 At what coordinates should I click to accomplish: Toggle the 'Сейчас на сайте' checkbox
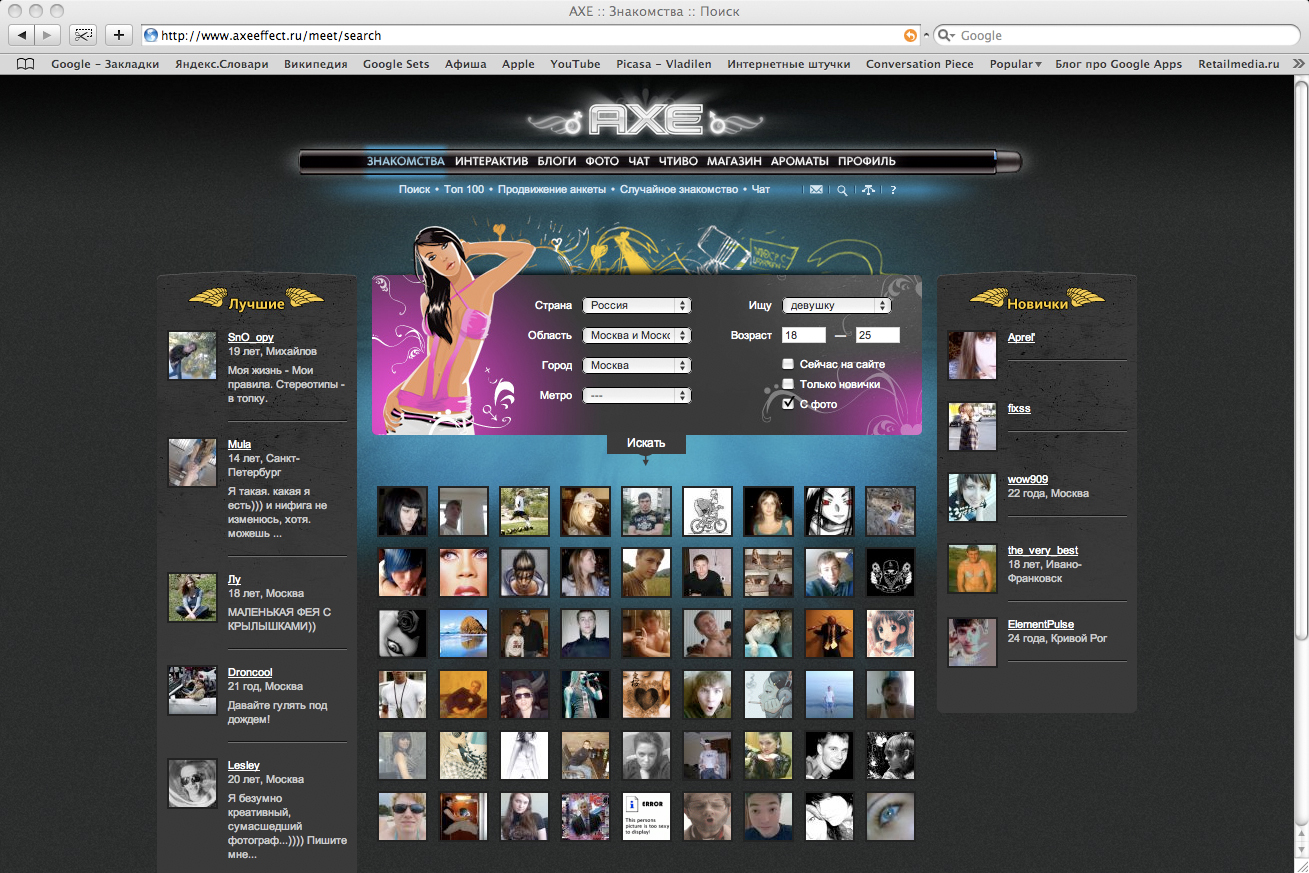(788, 364)
